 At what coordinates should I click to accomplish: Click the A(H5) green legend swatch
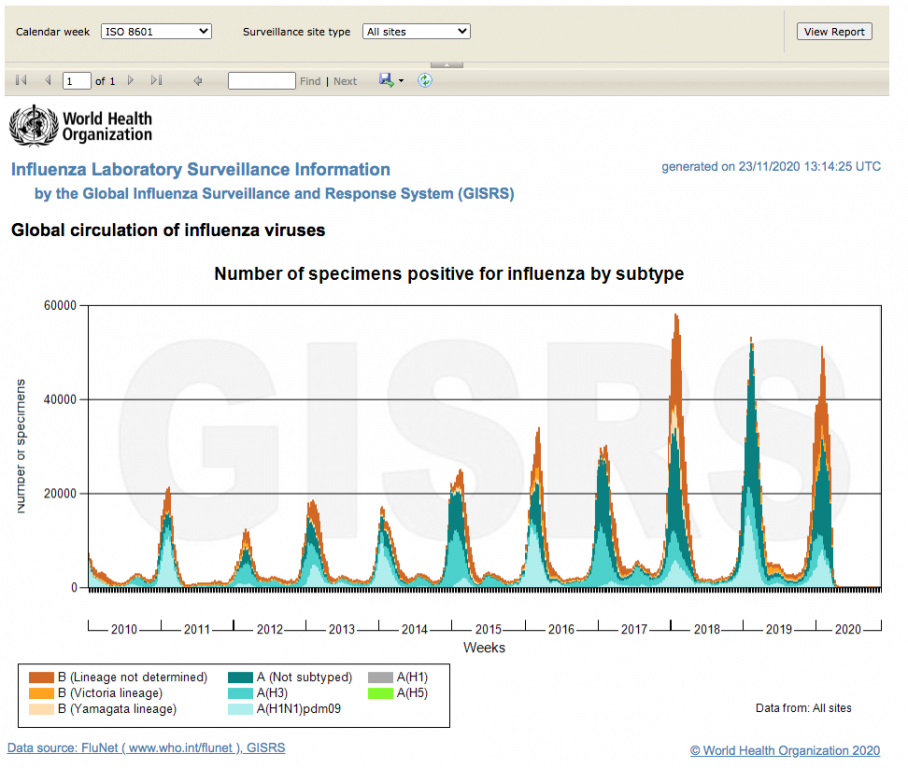(x=380, y=693)
